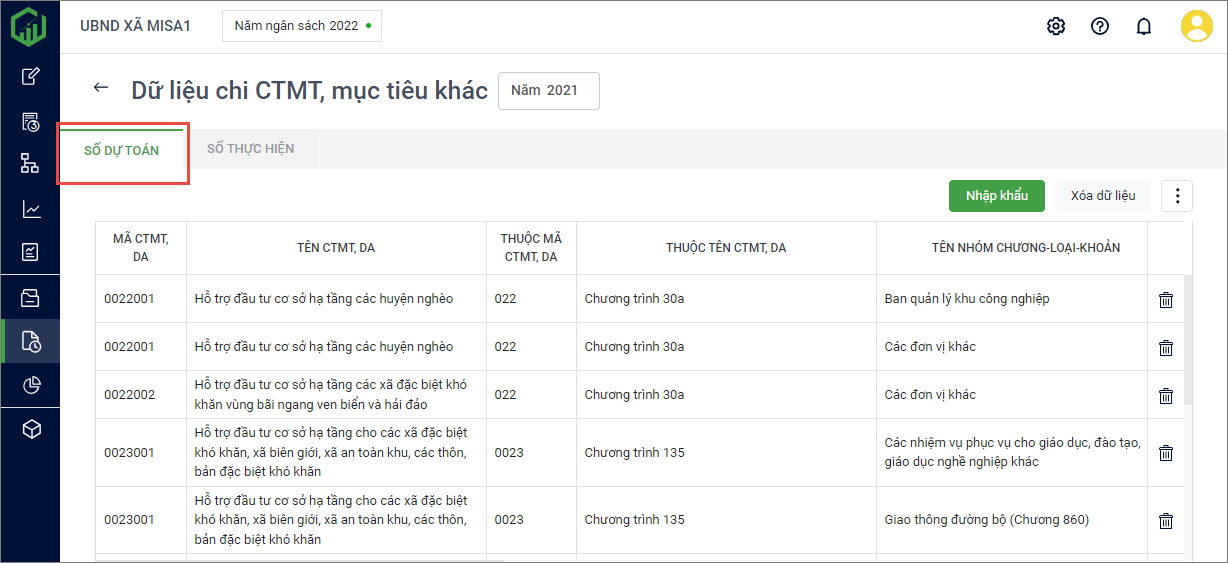Click the green Nhập khẩu button
Screen dimensions: 1228x563
tap(996, 196)
